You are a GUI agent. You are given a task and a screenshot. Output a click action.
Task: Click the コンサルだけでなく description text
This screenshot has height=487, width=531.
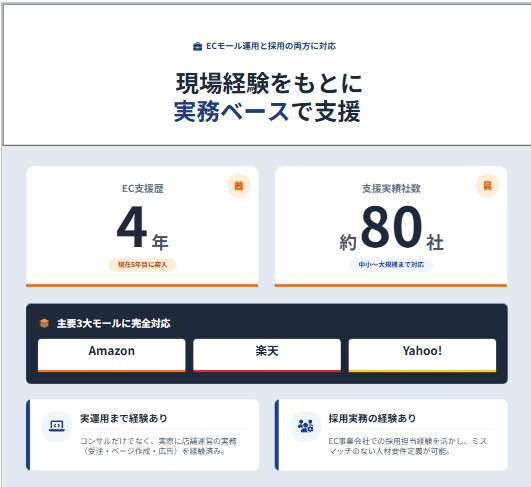(x=158, y=446)
